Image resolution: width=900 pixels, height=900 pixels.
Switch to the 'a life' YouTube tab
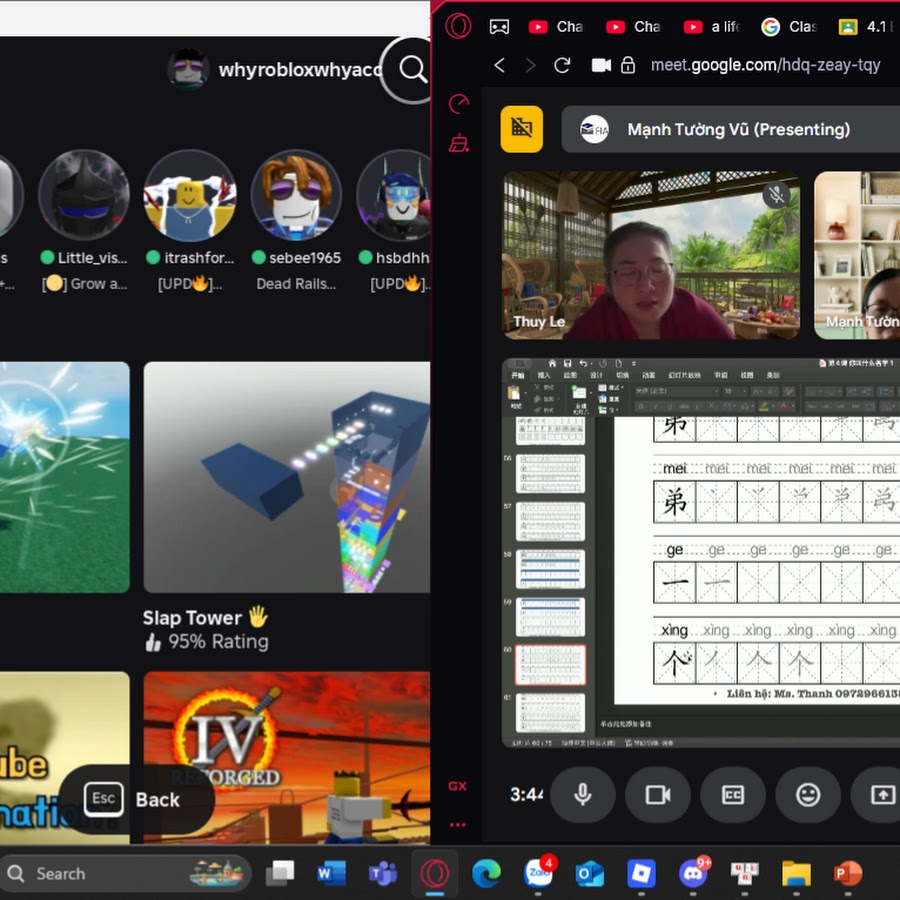click(712, 27)
